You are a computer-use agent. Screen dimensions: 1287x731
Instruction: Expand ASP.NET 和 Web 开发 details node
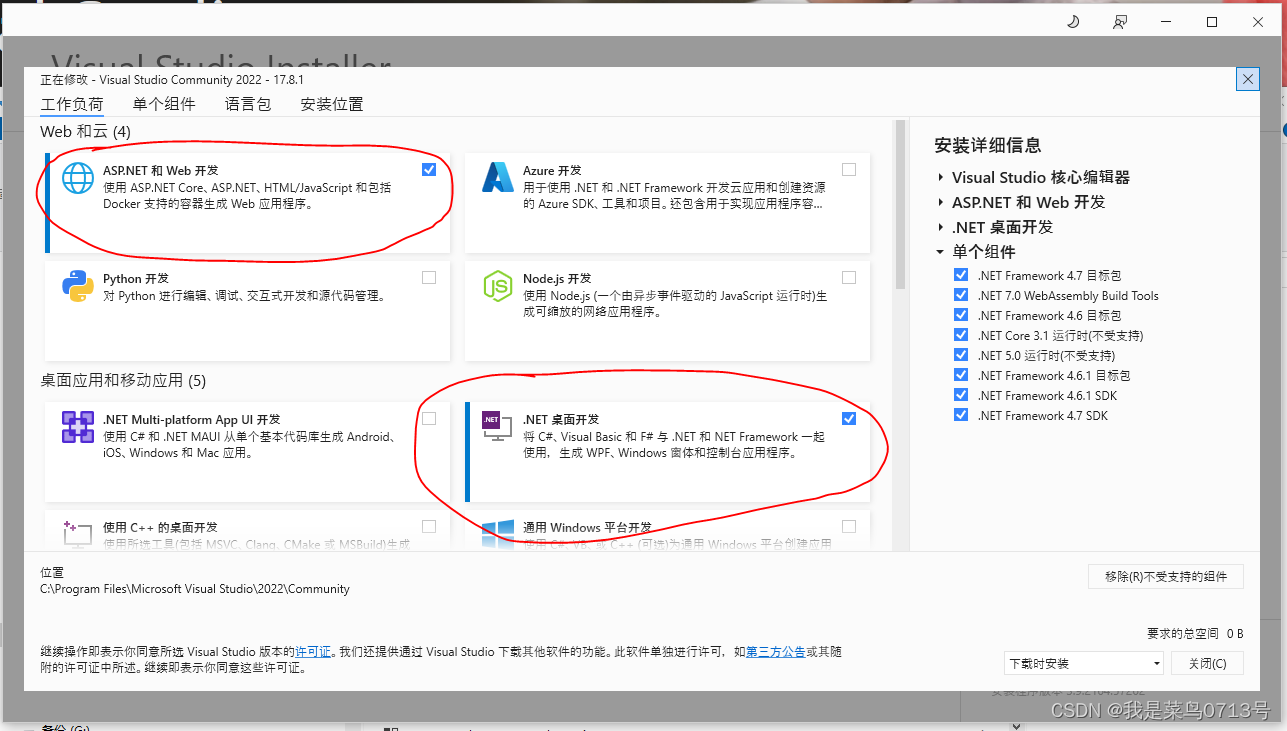(x=941, y=202)
